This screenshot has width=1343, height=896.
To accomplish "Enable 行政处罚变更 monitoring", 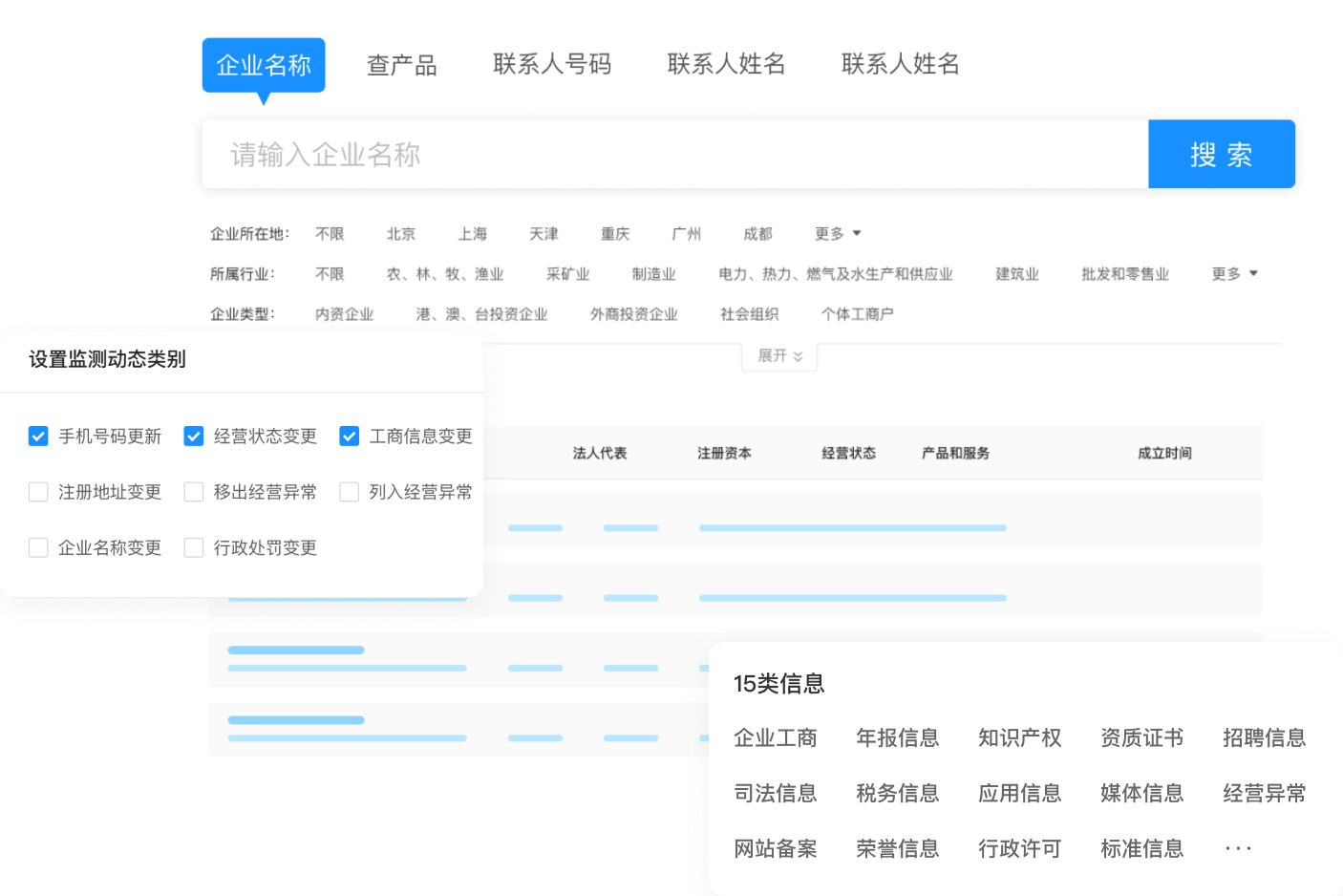I will (194, 547).
